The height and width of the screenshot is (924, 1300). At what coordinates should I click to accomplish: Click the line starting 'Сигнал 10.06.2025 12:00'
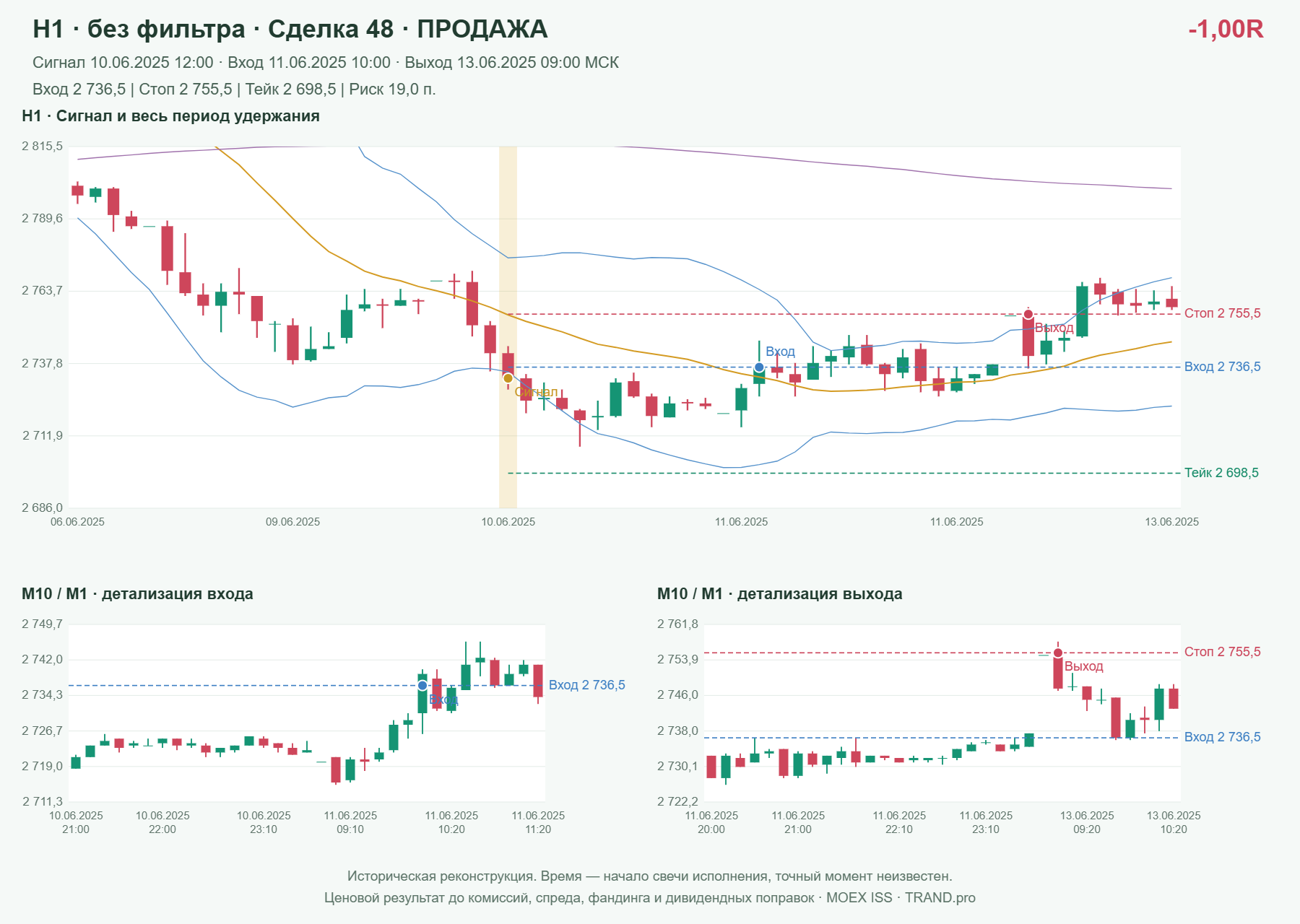326,63
